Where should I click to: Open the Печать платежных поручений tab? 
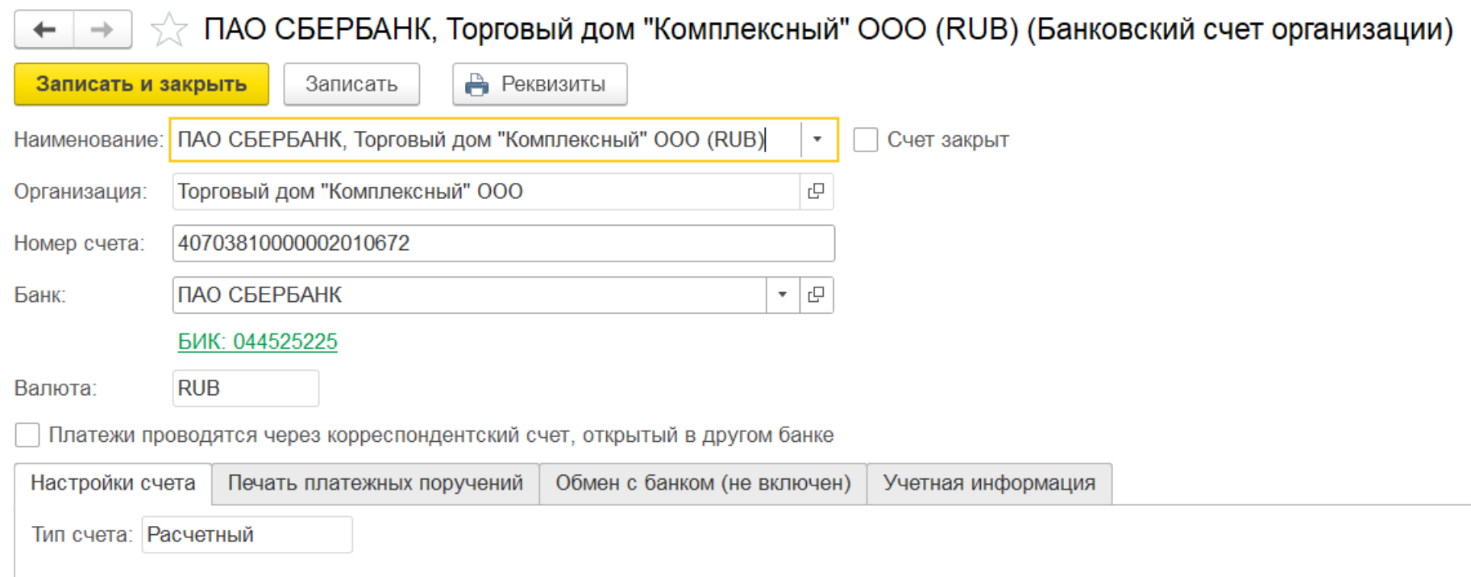pos(375,483)
